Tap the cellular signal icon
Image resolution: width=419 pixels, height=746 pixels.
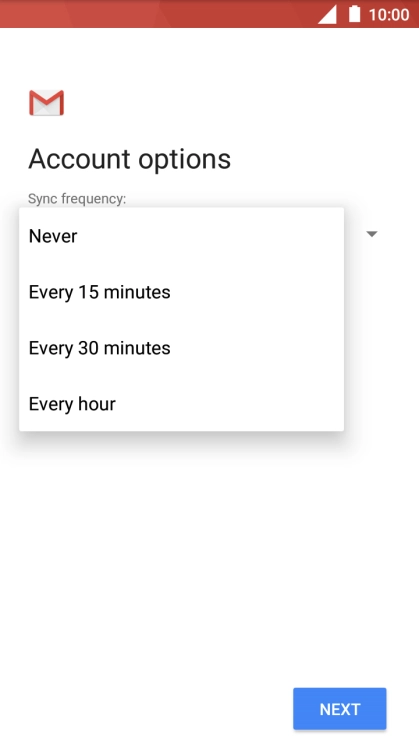coord(327,14)
